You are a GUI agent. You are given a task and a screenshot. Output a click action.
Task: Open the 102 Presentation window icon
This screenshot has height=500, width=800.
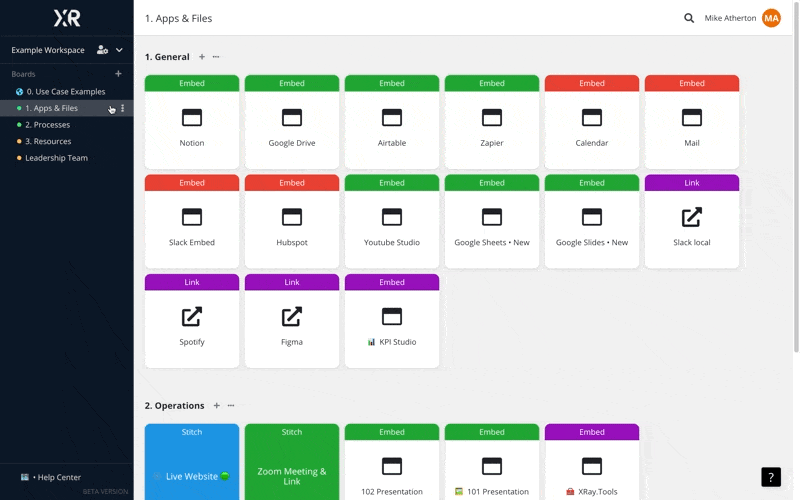click(392, 466)
